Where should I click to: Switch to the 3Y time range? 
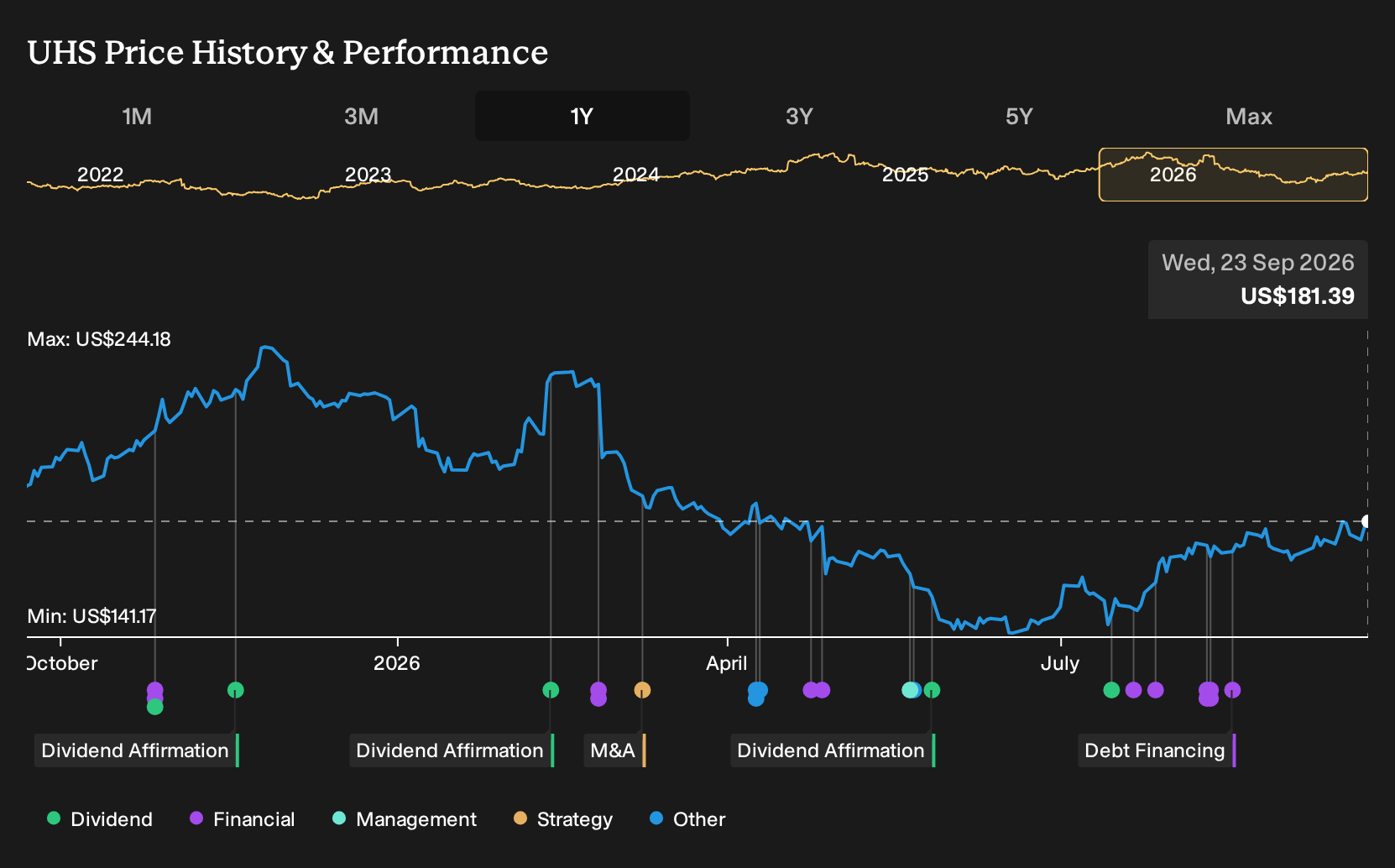799,117
